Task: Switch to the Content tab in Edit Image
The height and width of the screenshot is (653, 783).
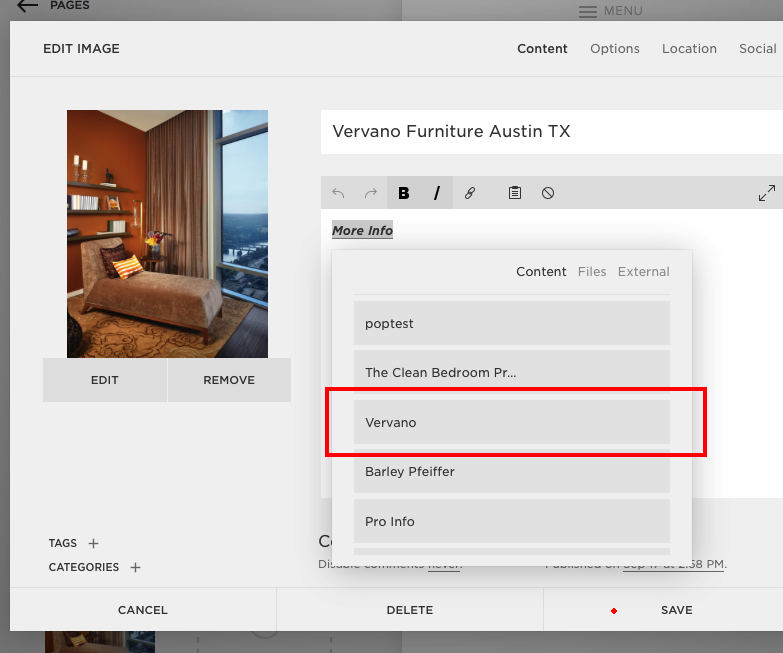Action: pos(542,48)
